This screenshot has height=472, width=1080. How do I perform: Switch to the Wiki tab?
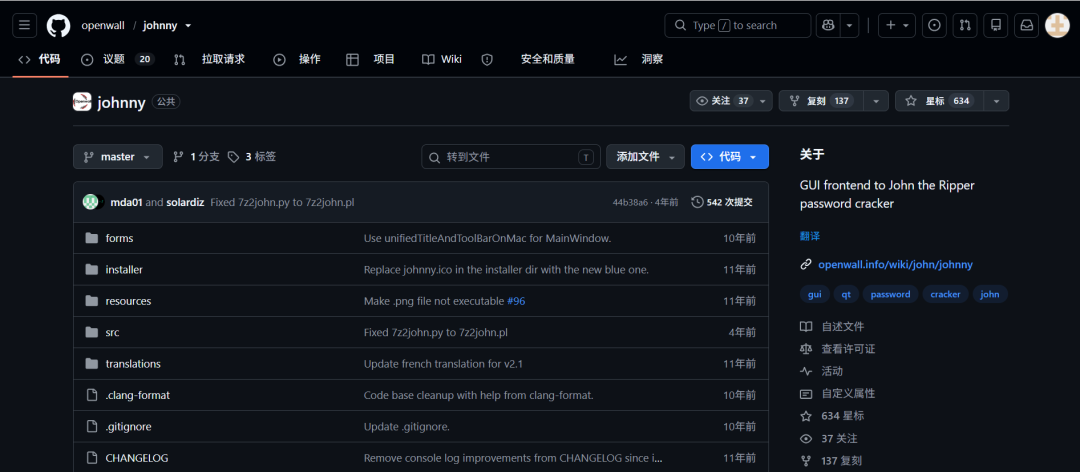coord(442,59)
